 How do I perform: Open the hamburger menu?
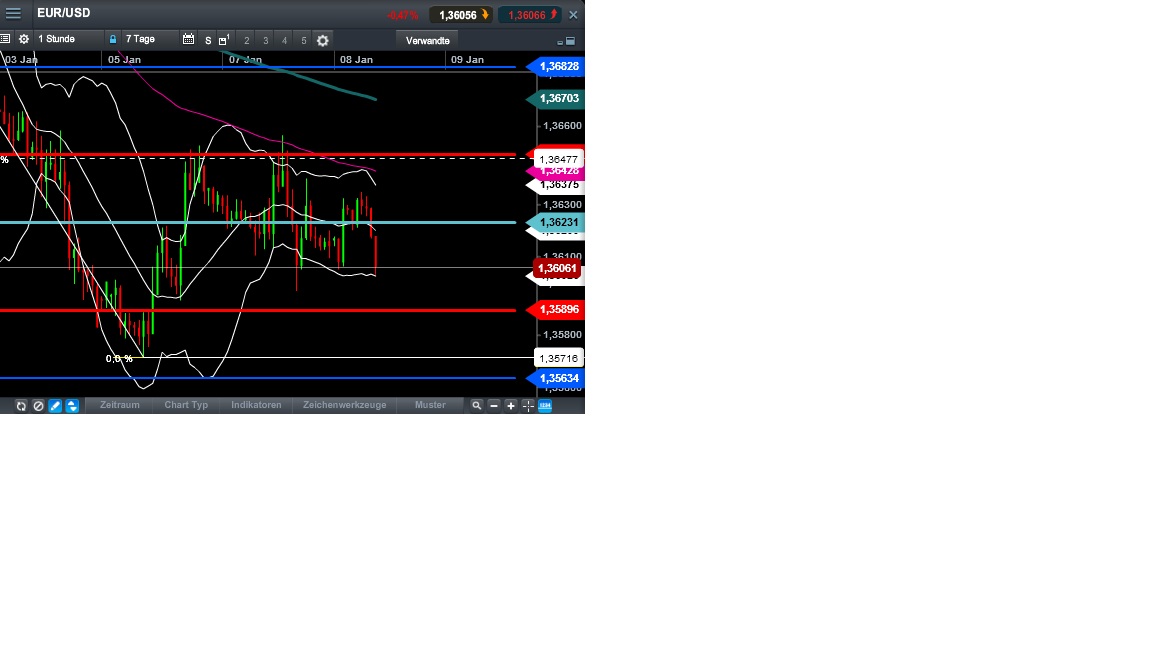(x=13, y=13)
